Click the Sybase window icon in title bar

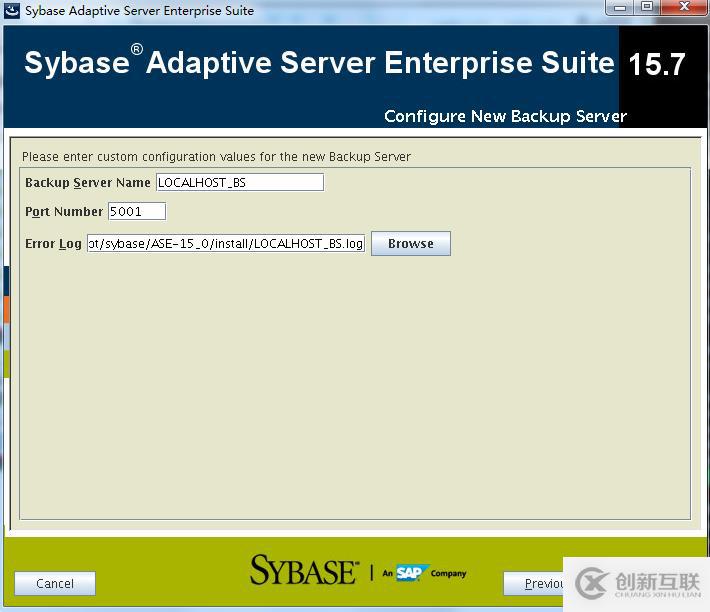[x=11, y=10]
